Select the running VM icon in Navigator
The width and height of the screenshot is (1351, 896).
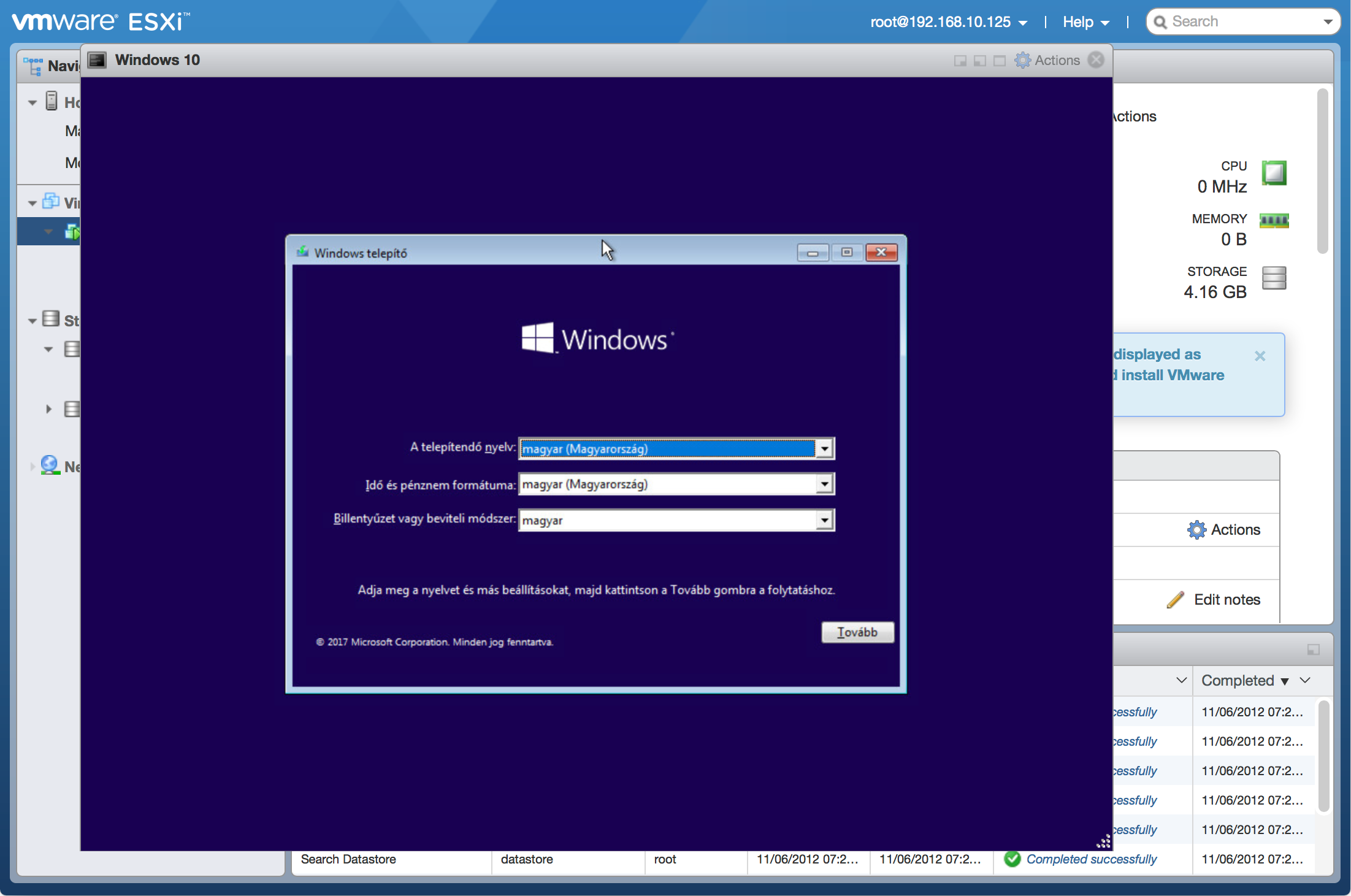tap(72, 232)
